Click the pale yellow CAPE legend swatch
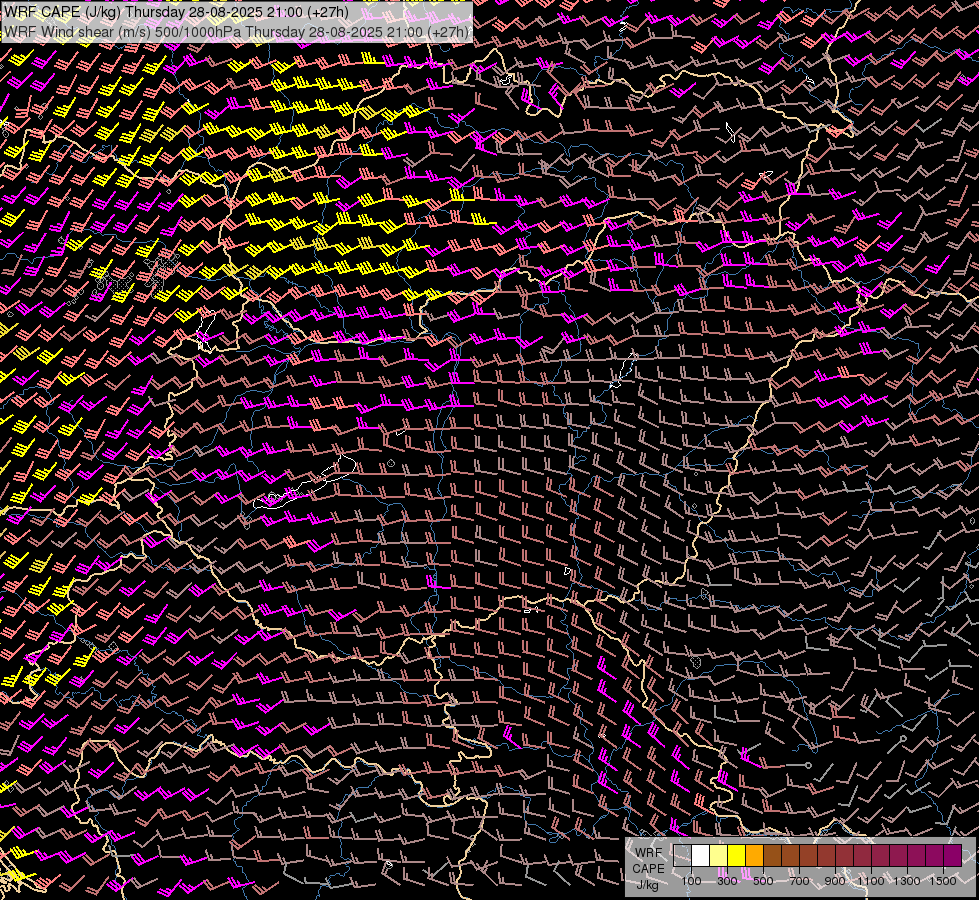The height and width of the screenshot is (900, 979). coord(719,856)
